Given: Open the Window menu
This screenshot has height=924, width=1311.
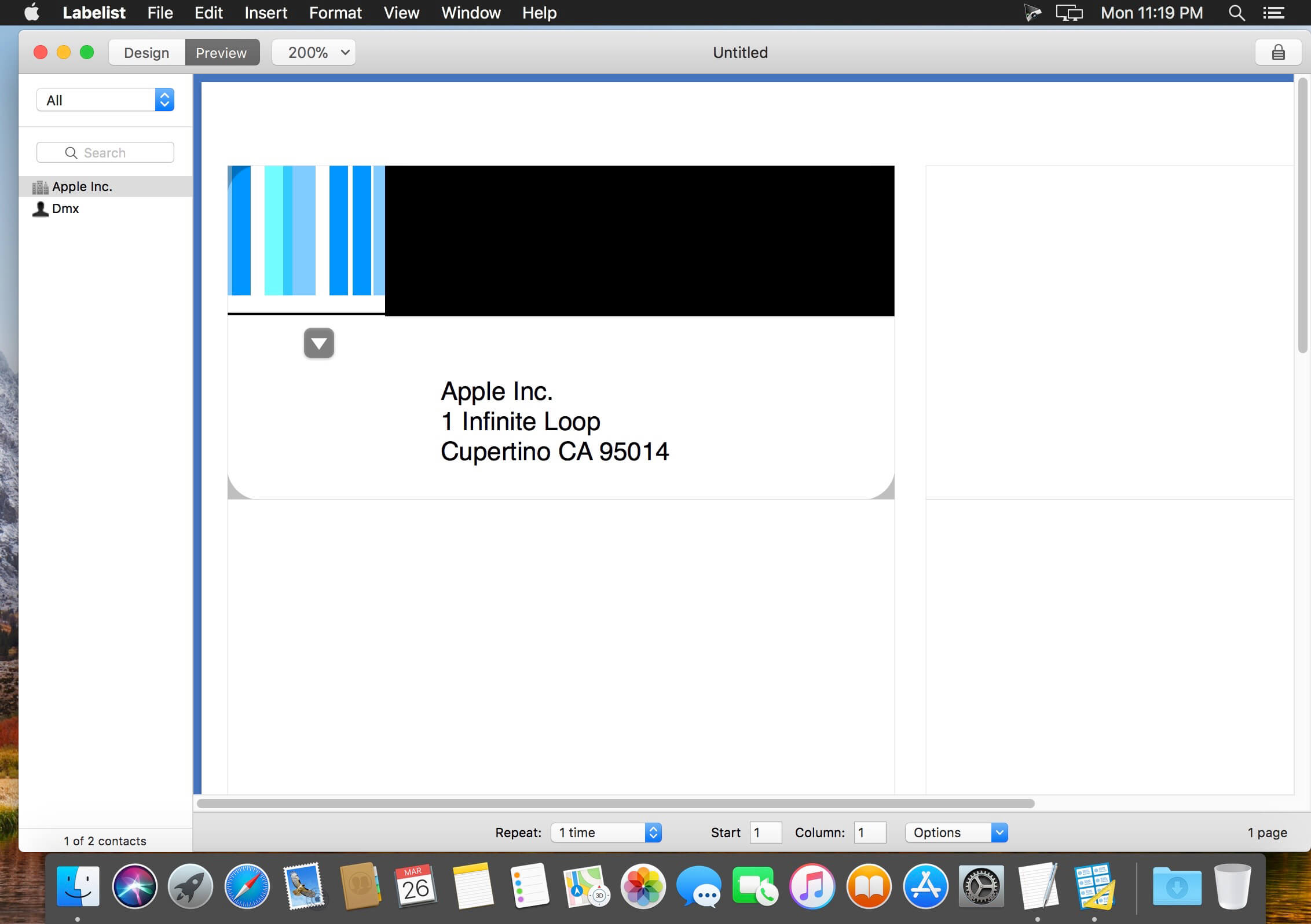Looking at the screenshot, I should tap(471, 13).
